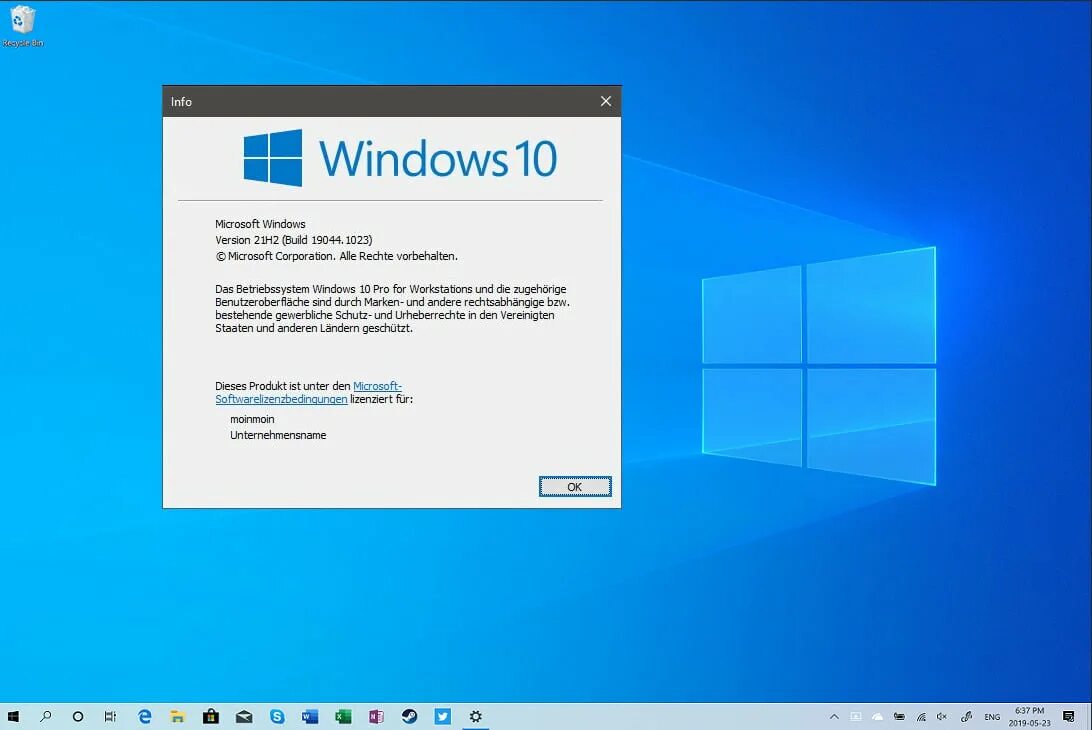Screen dimensions: 1092x730
Task: Launch OneNote from taskbar
Action: [x=376, y=716]
